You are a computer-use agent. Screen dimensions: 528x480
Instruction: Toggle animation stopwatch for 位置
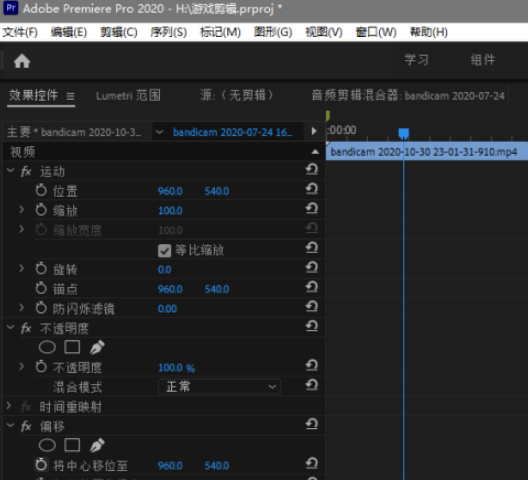point(41,190)
